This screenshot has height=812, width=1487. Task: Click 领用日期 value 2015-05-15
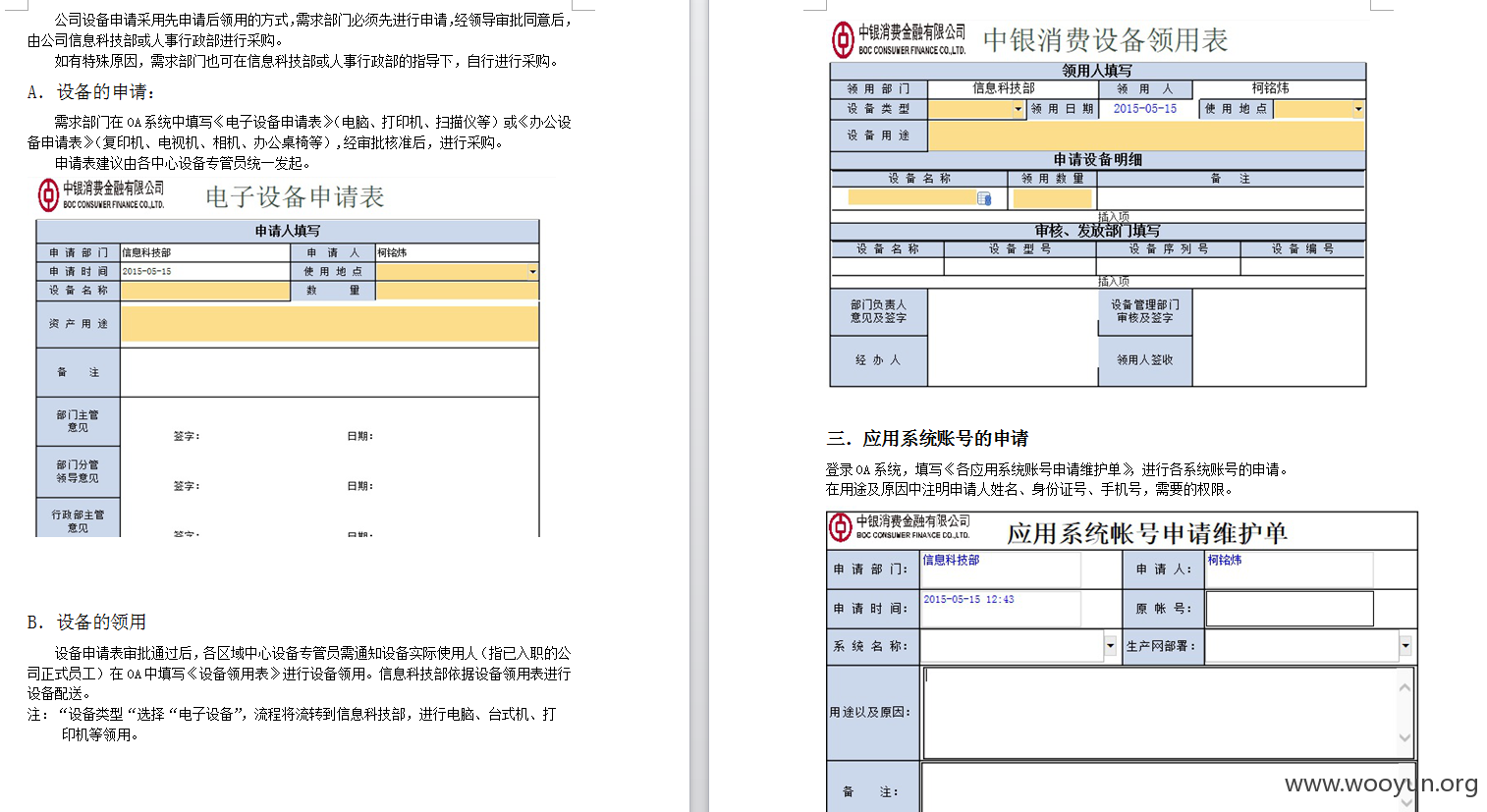tap(1144, 109)
